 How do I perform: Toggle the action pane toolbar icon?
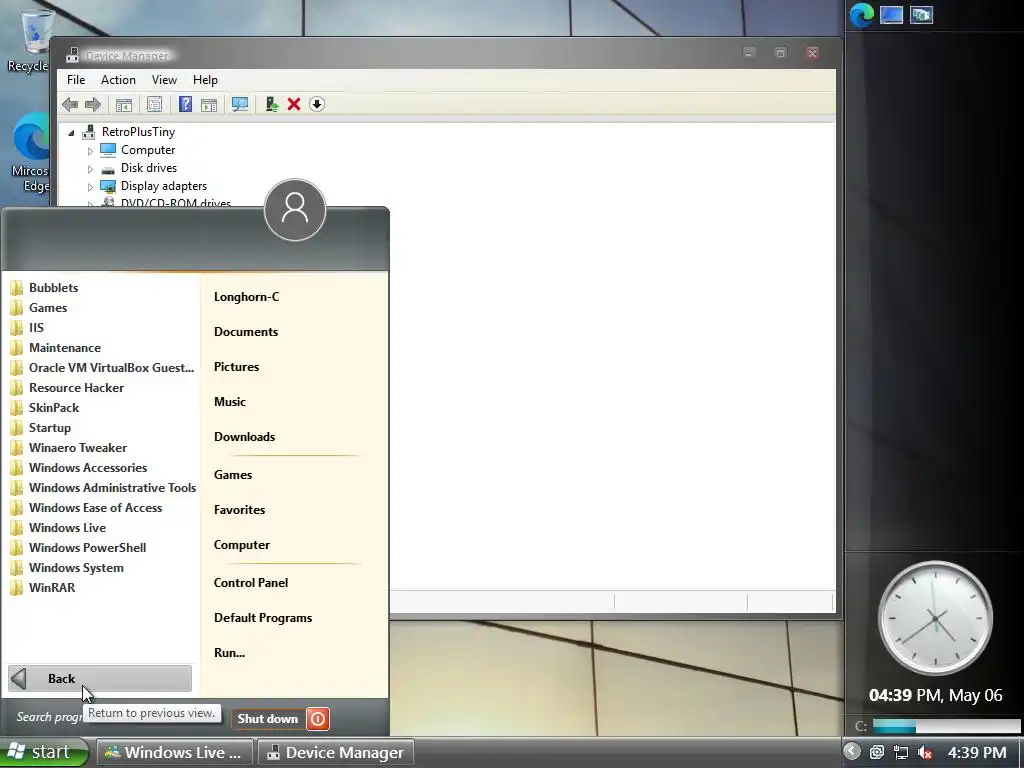coord(209,104)
